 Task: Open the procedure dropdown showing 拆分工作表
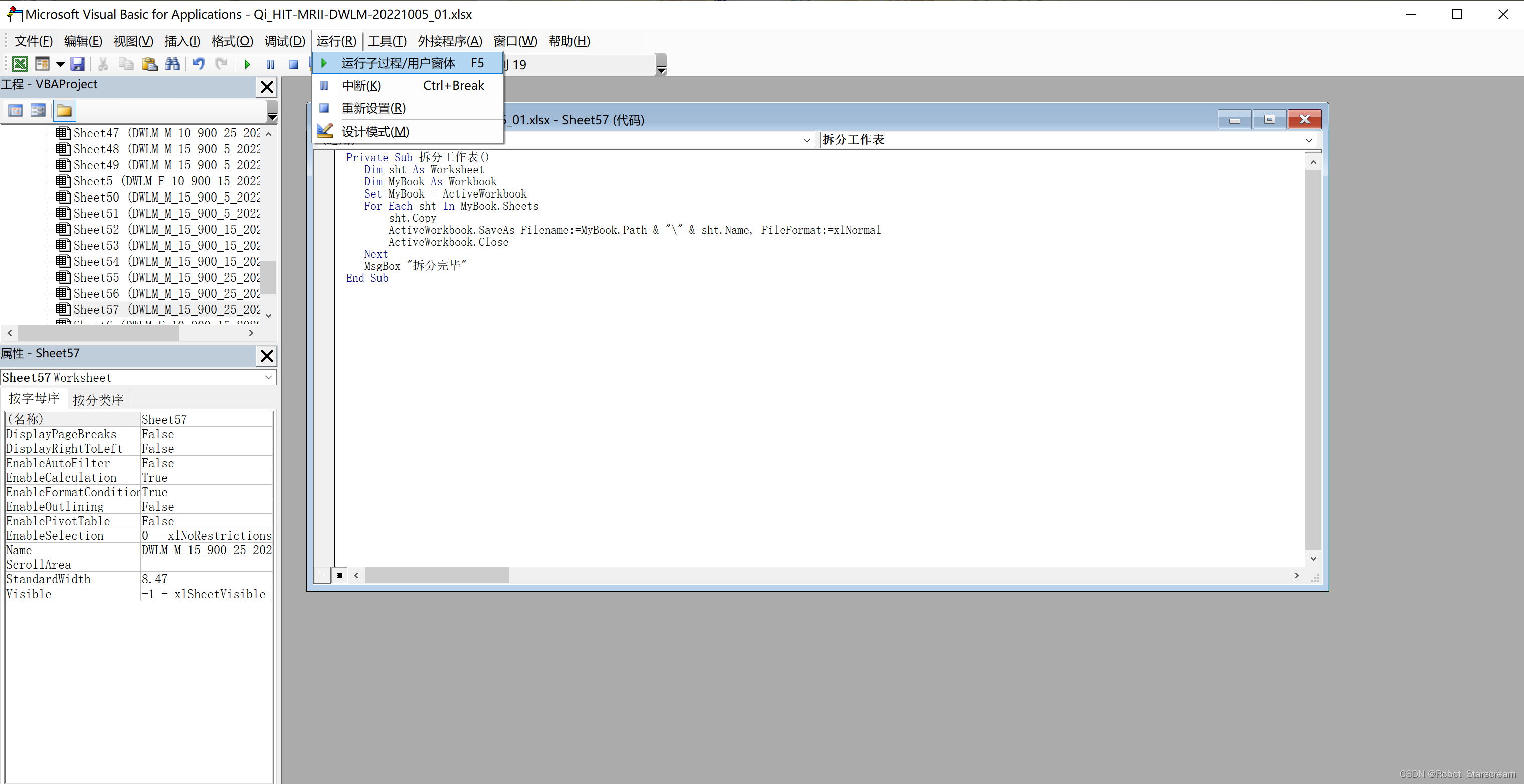click(x=1308, y=140)
